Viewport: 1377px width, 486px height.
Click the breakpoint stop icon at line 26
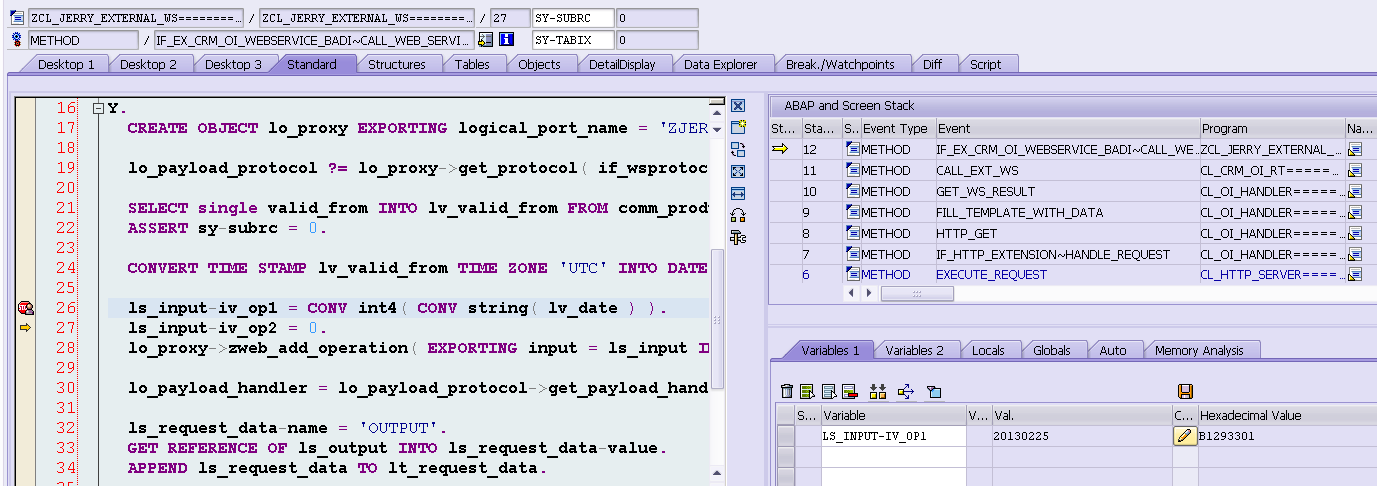click(x=26, y=308)
